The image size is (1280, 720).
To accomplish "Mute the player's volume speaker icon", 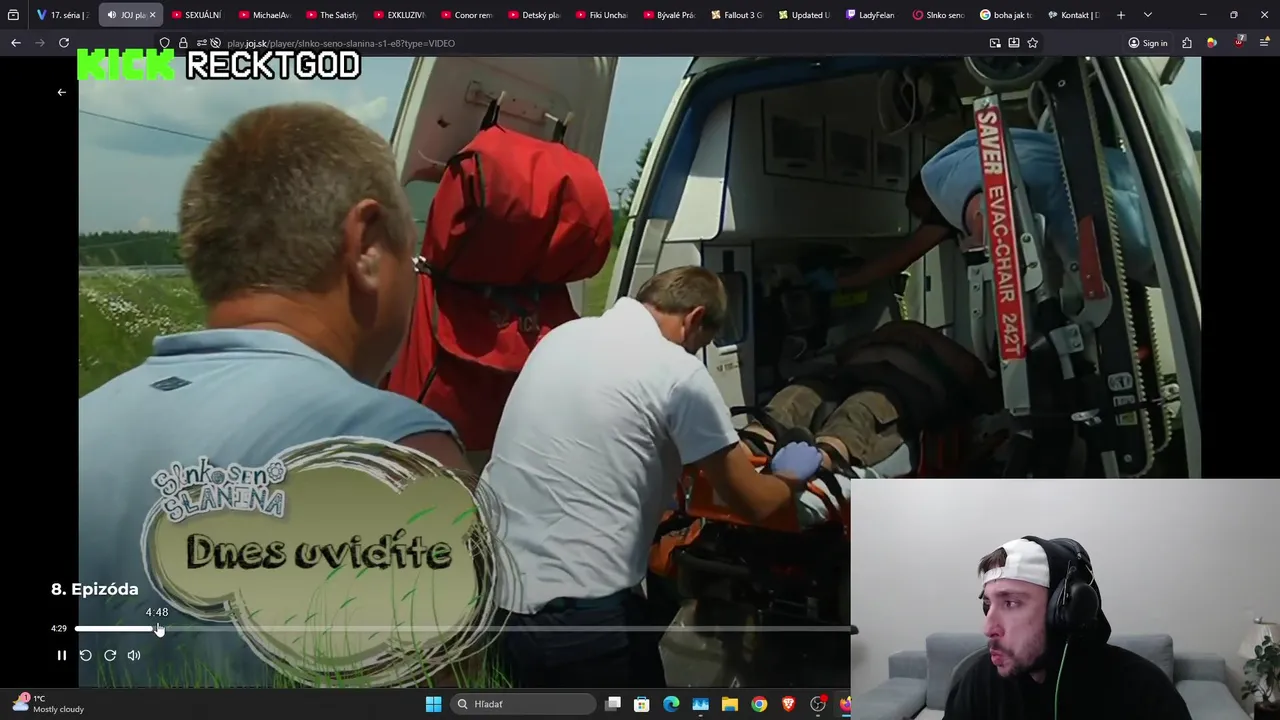I will [x=134, y=655].
